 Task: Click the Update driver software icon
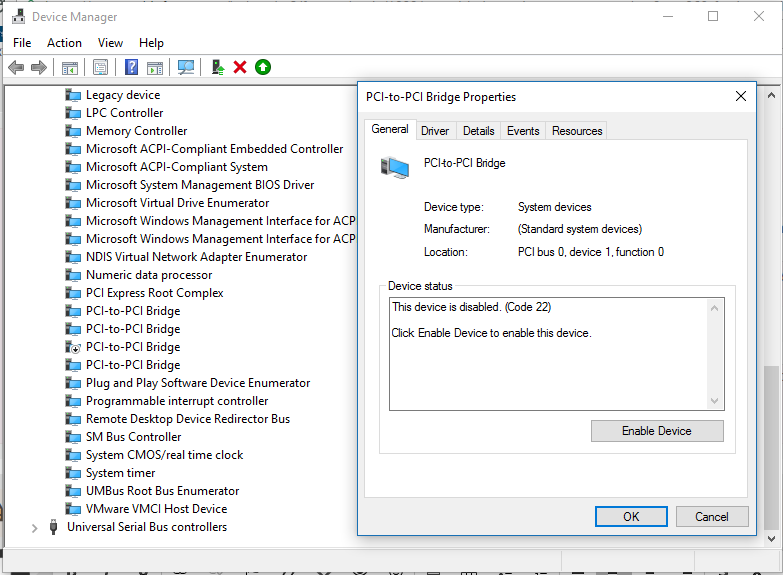(x=217, y=67)
